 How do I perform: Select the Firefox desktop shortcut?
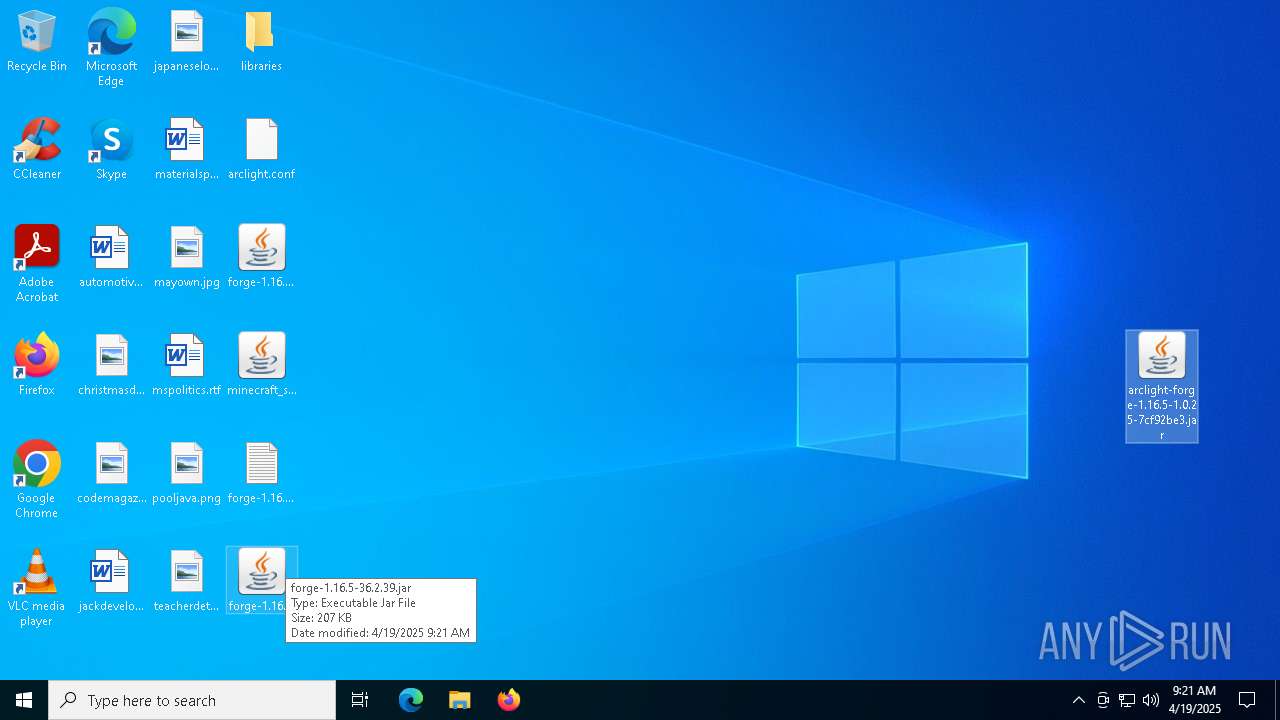[37, 366]
